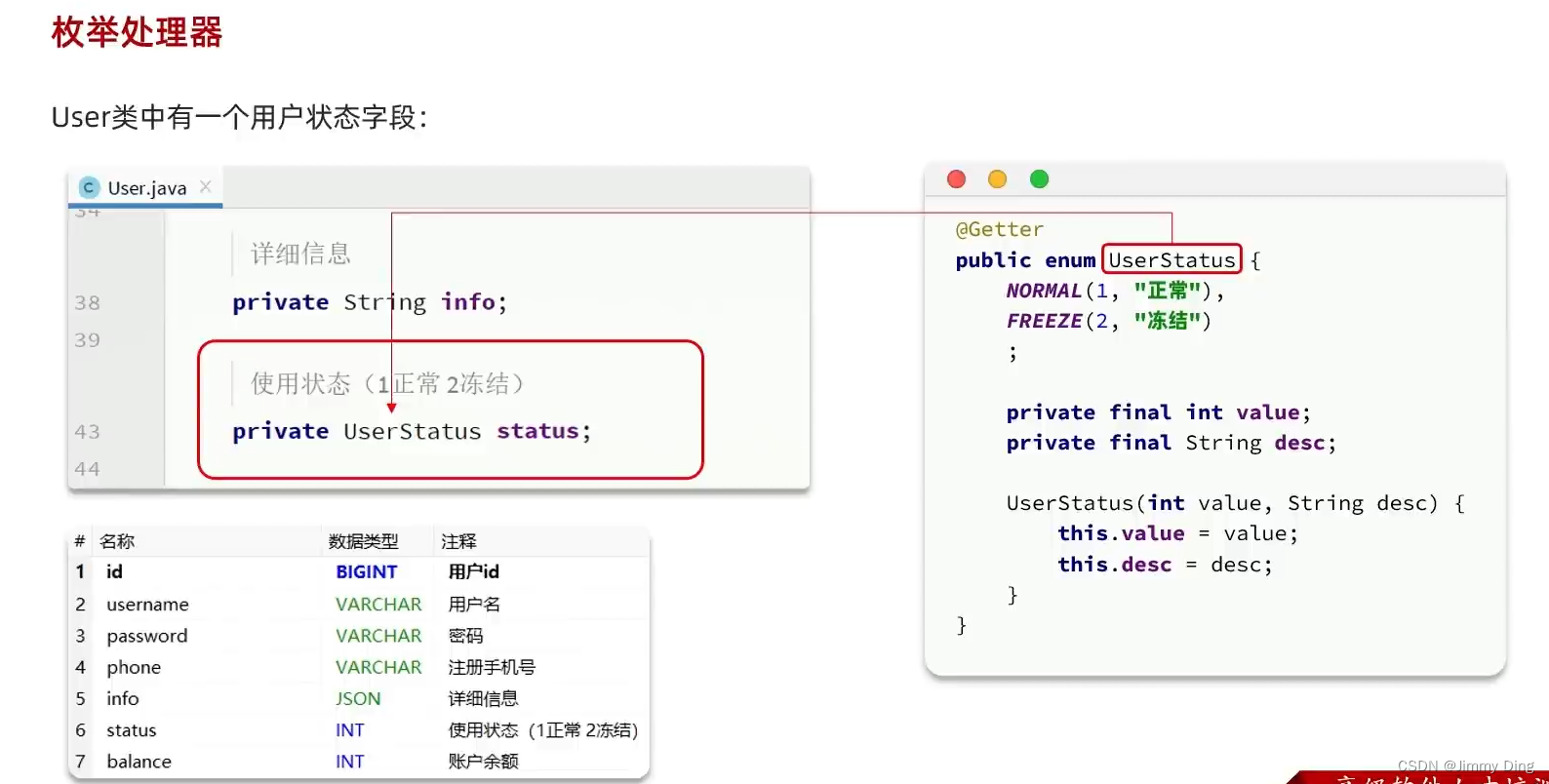Click the @Getter annotation

pos(1000,229)
